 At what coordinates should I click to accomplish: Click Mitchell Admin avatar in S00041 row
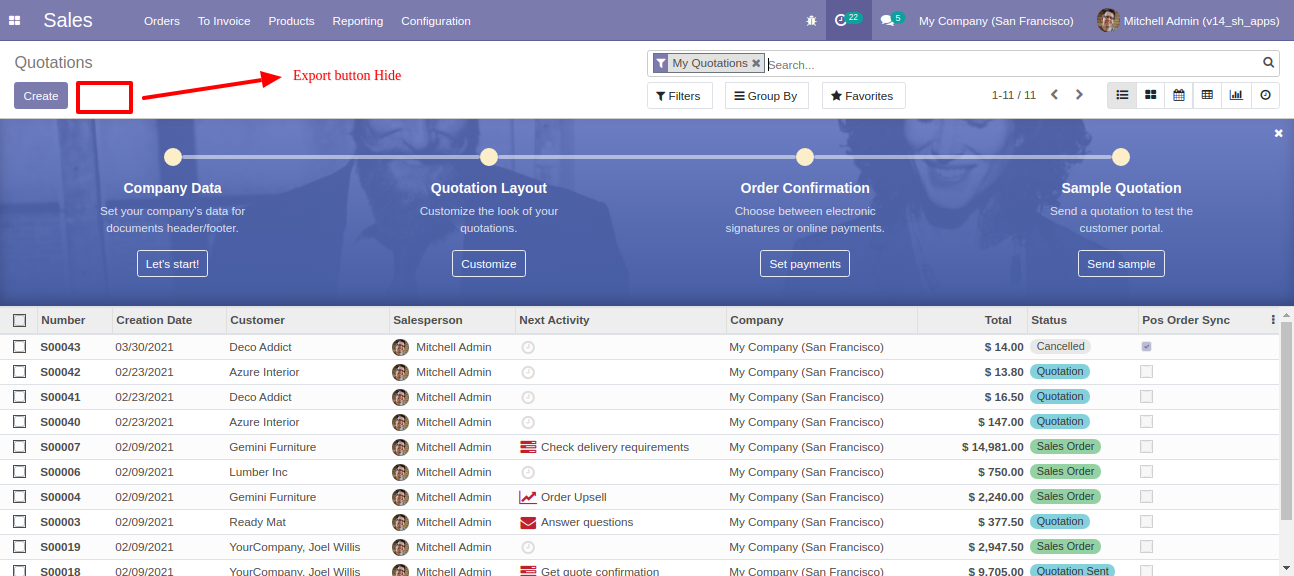point(400,397)
